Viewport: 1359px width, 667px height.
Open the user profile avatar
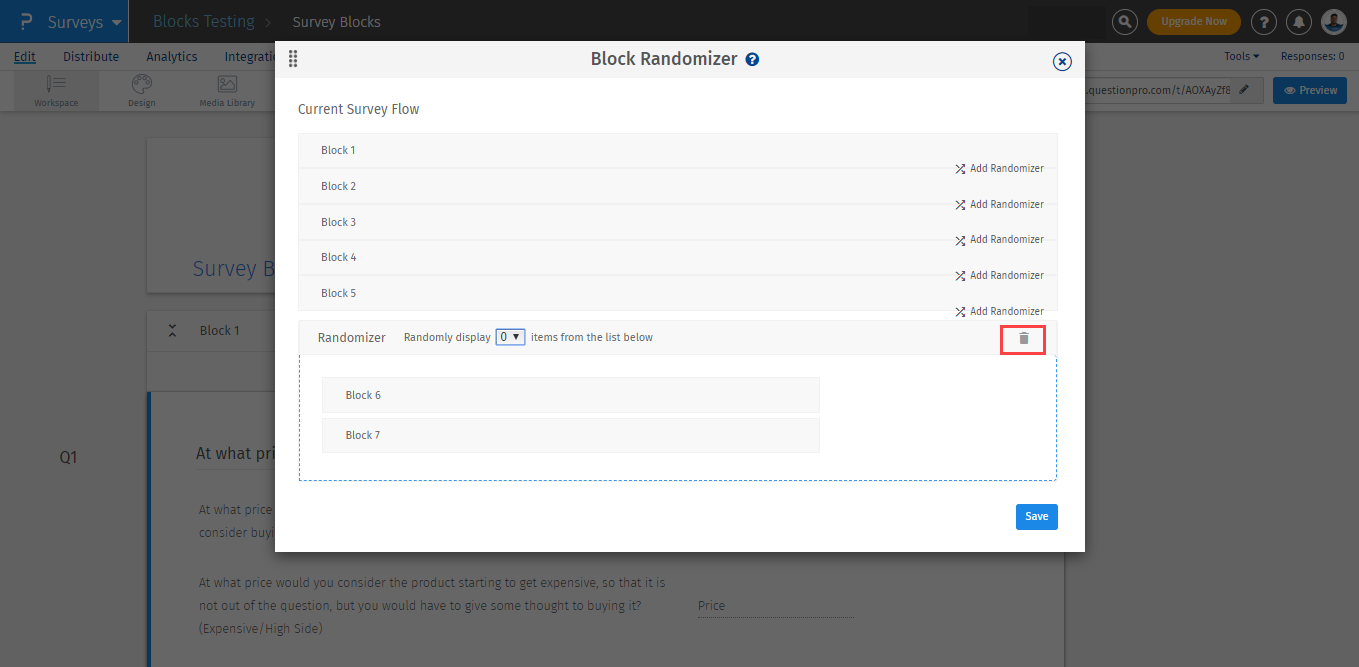click(x=1333, y=21)
